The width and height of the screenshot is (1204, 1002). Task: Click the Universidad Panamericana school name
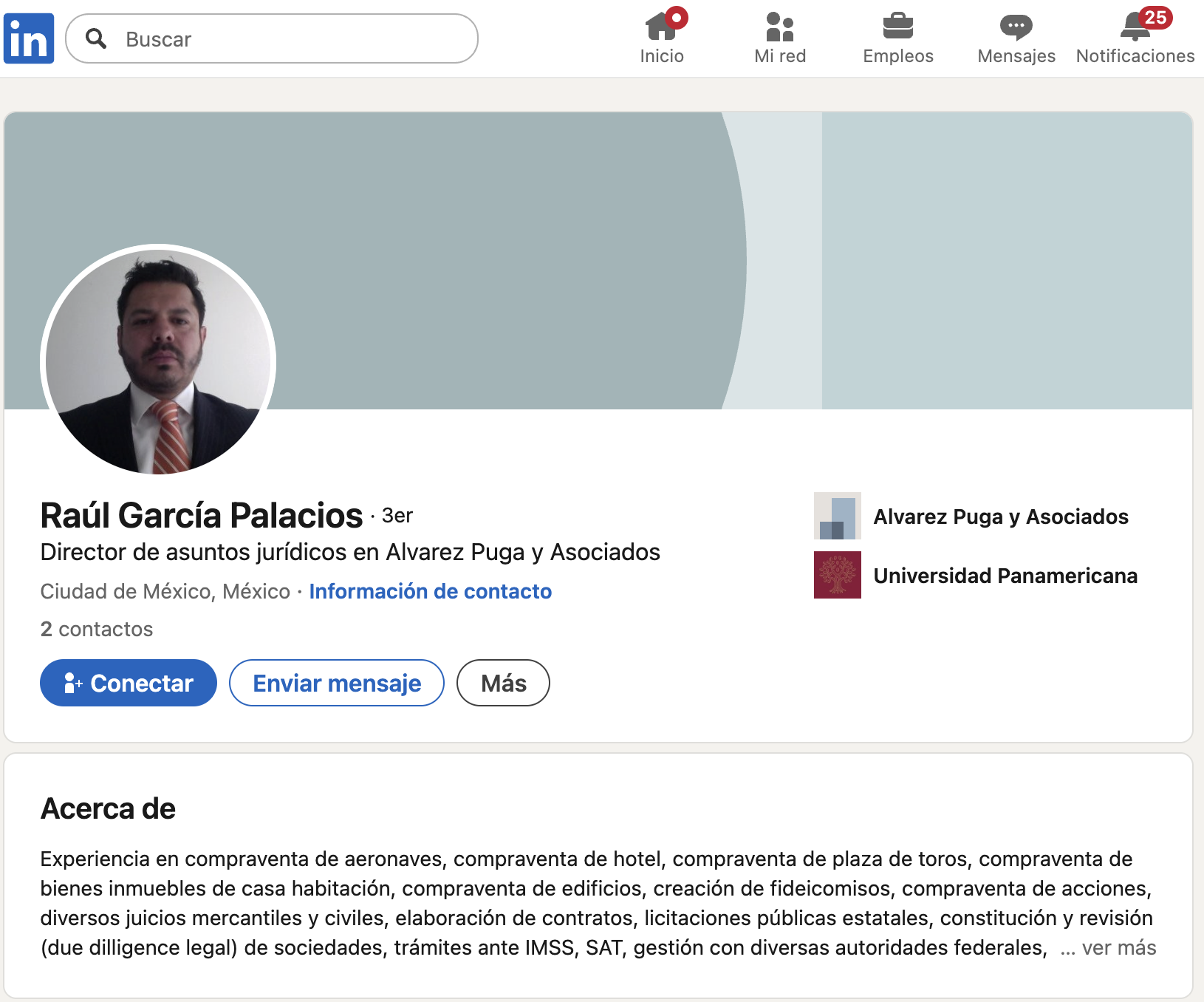(x=1005, y=576)
